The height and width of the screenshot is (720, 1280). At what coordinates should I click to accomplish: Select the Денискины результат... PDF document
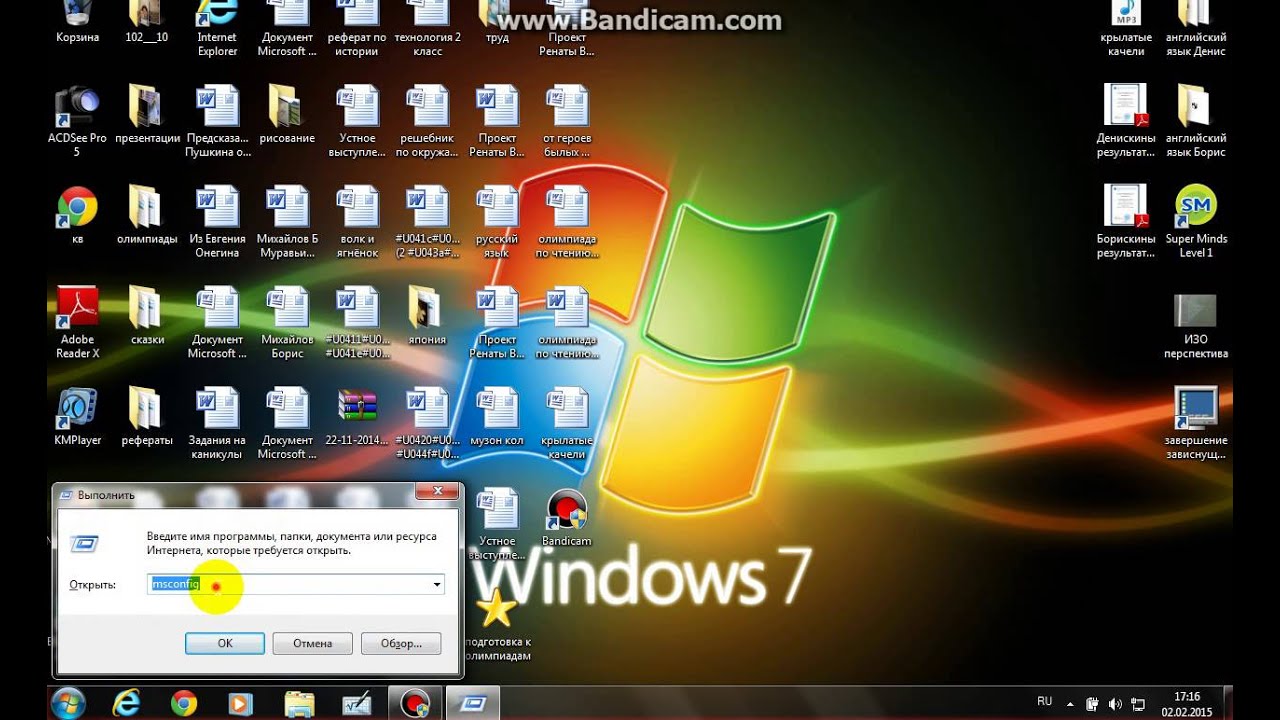tap(1126, 121)
